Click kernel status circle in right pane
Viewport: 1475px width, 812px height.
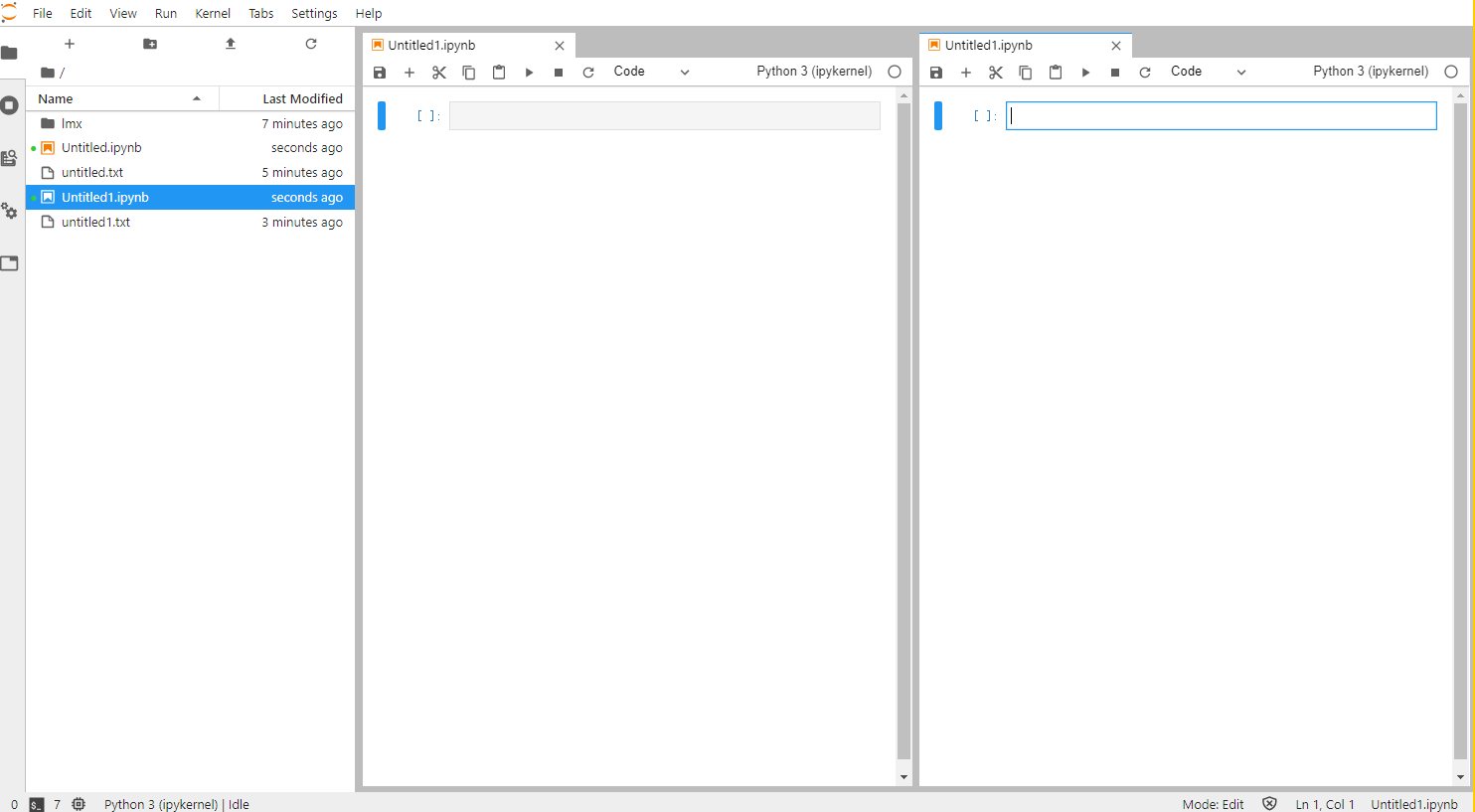click(1451, 72)
